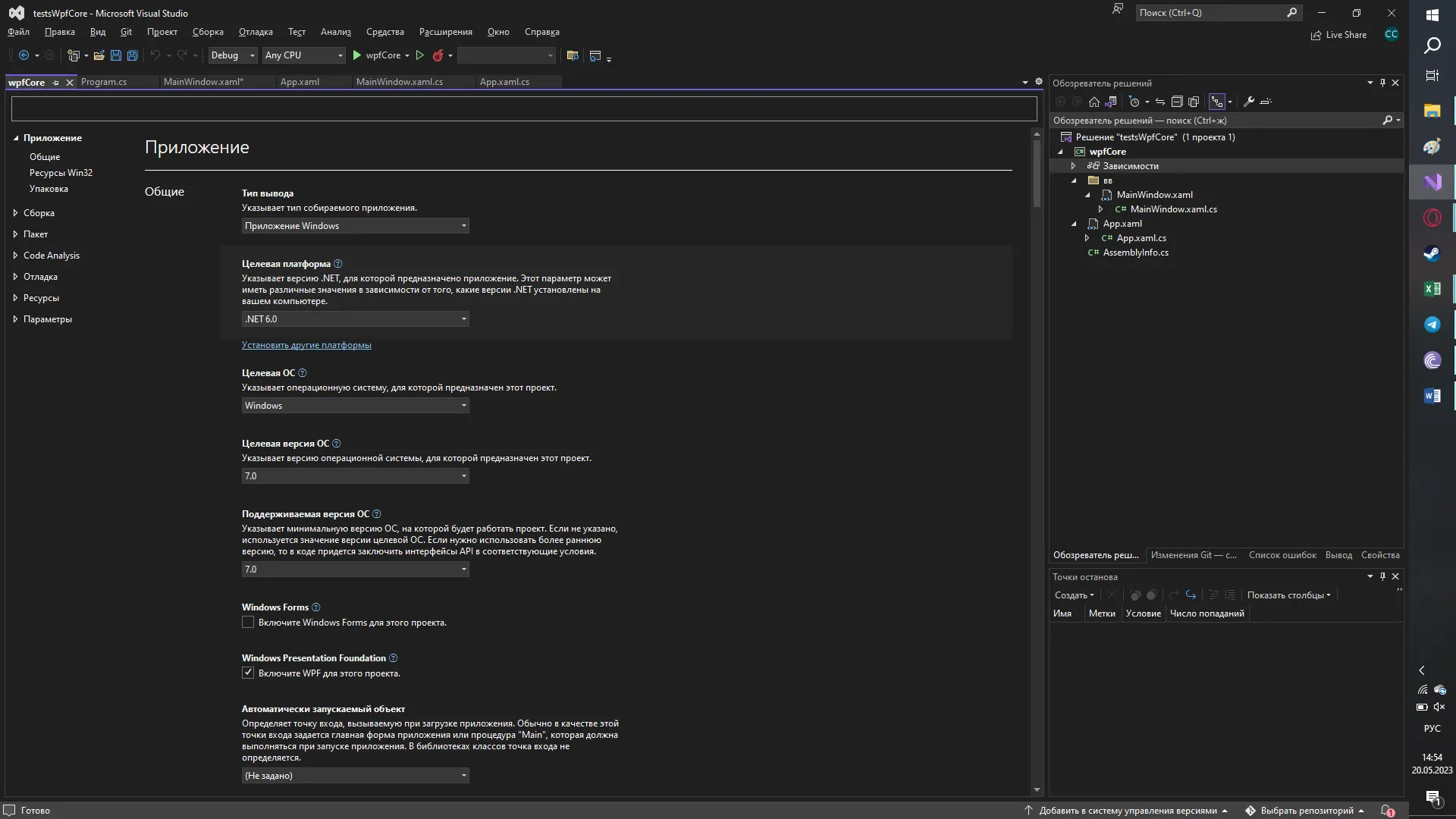Switch to the App.xaml.cs tab
Image resolution: width=1456 pixels, height=819 pixels.
504,82
